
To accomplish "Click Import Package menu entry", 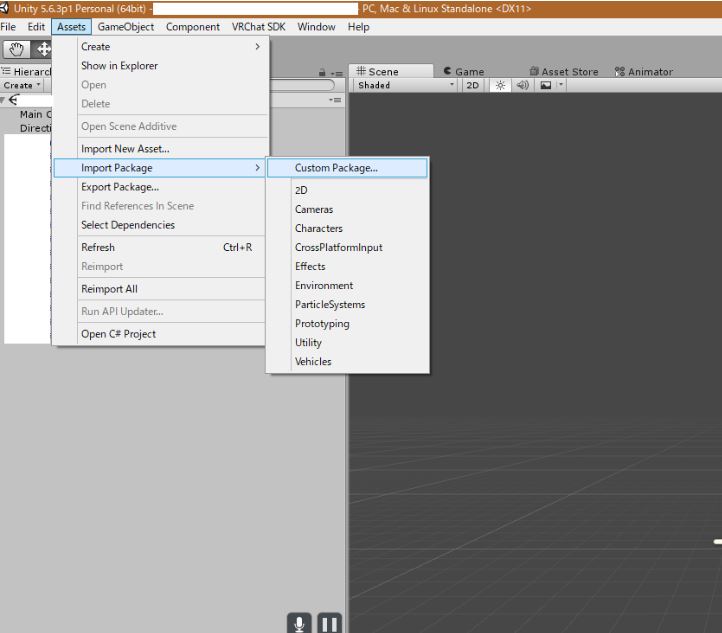I will (159, 168).
